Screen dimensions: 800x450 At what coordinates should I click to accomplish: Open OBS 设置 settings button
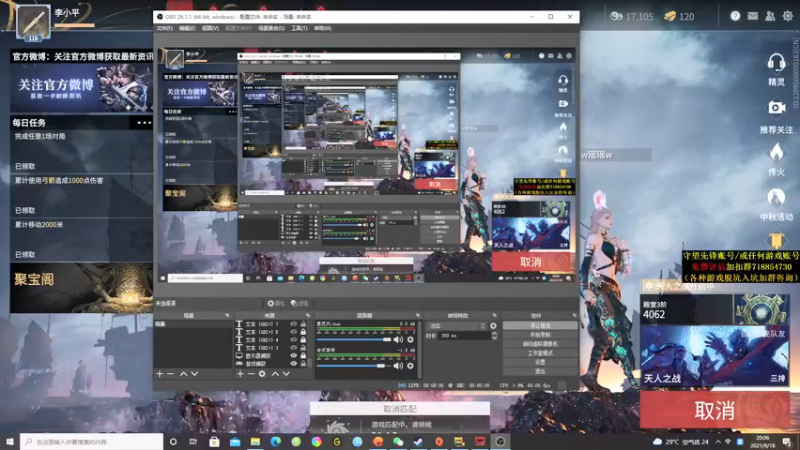coord(540,362)
